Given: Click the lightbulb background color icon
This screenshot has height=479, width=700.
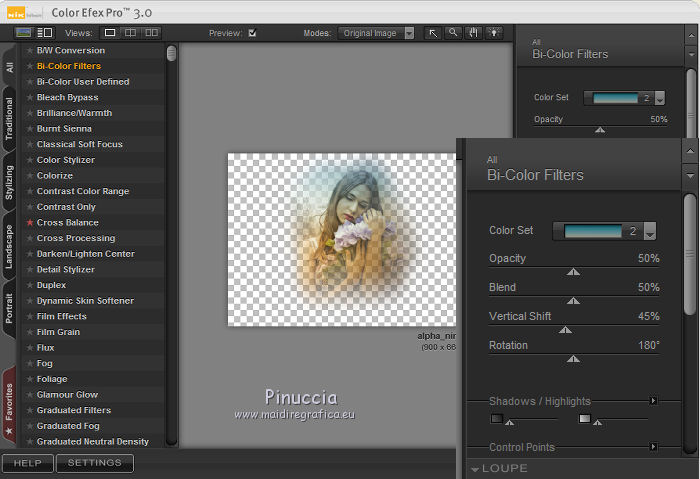Looking at the screenshot, I should pos(493,33).
